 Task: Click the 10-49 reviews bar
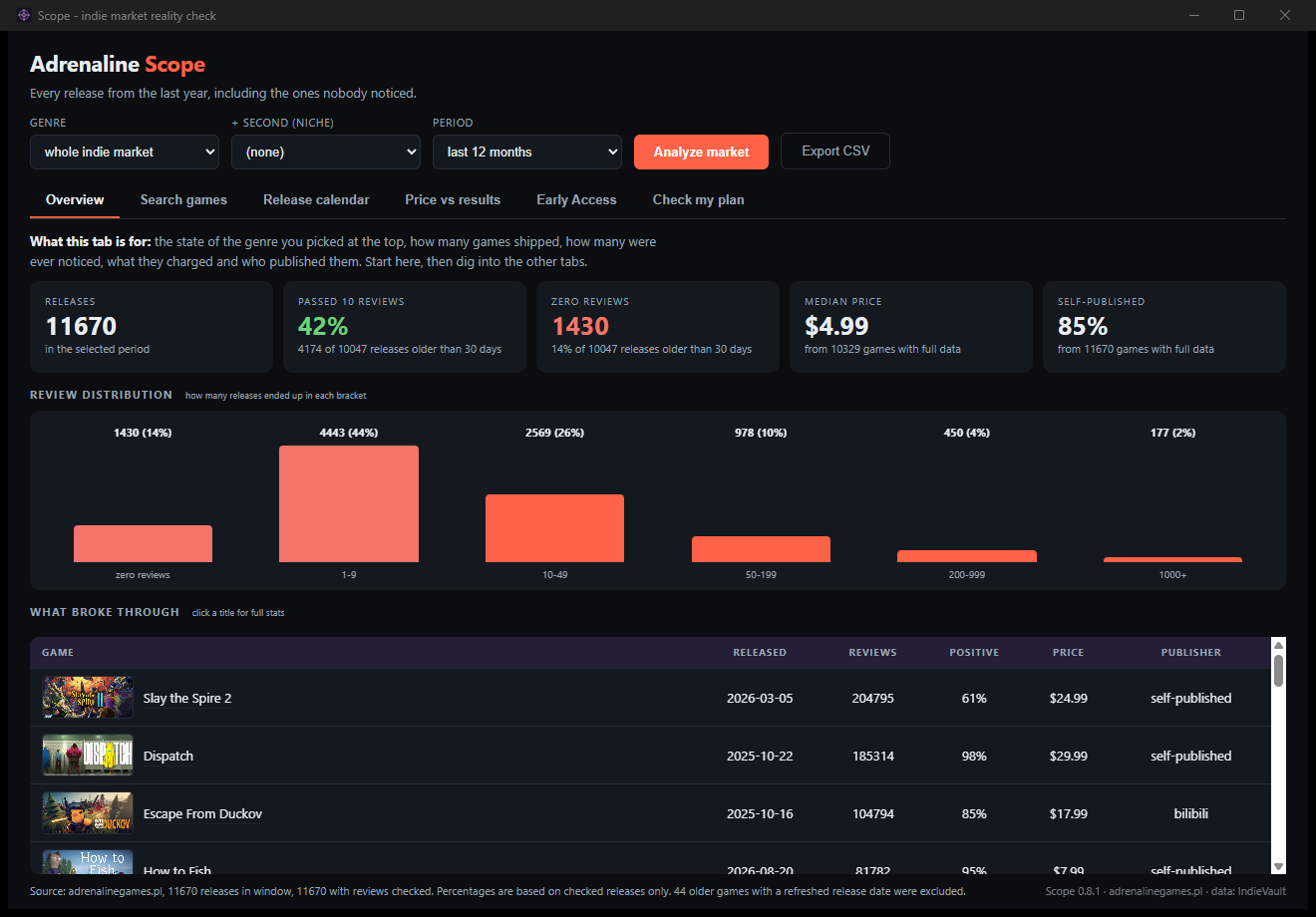tap(554, 528)
